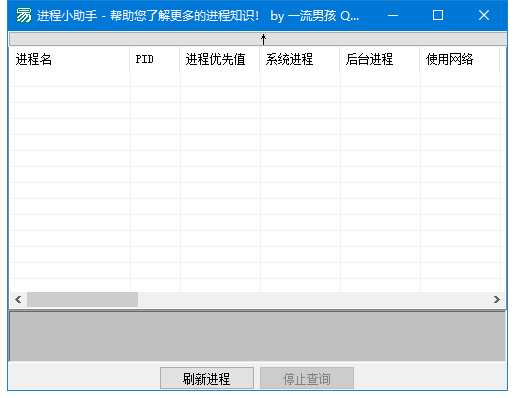The height and width of the screenshot is (398, 515).
Task: Maximize the 进程小助手 window
Action: click(438, 15)
